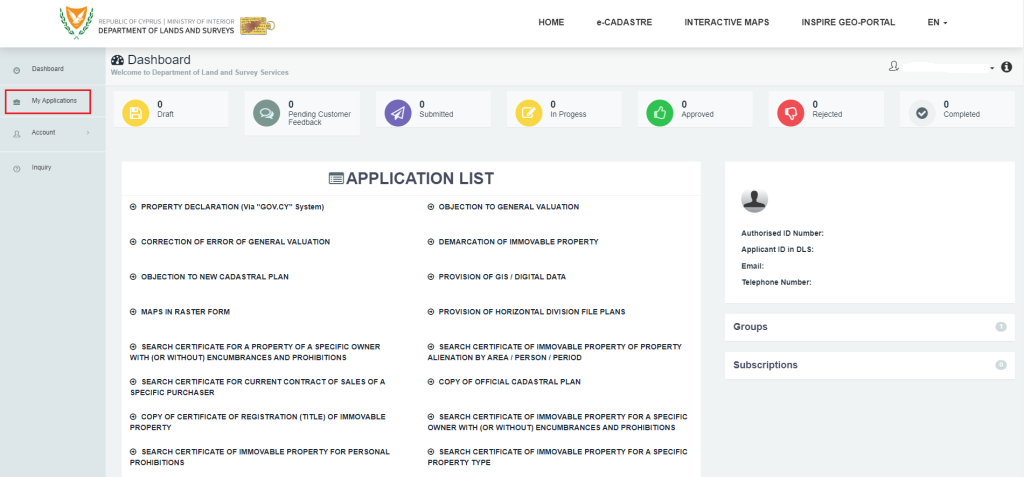Click the Applicant ID in DLS label
The image size is (1024, 477).
pos(777,250)
